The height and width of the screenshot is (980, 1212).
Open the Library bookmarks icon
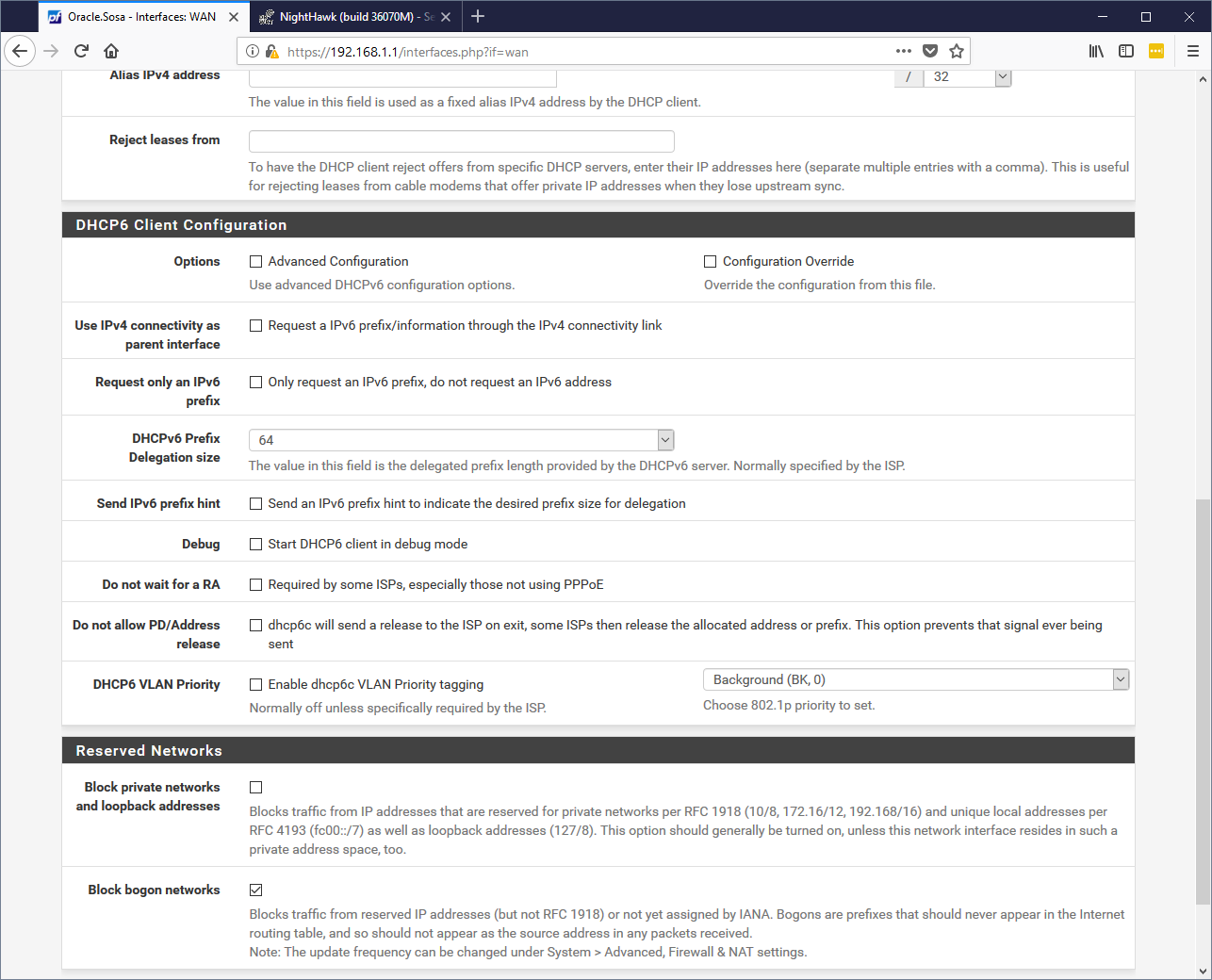tap(1096, 51)
